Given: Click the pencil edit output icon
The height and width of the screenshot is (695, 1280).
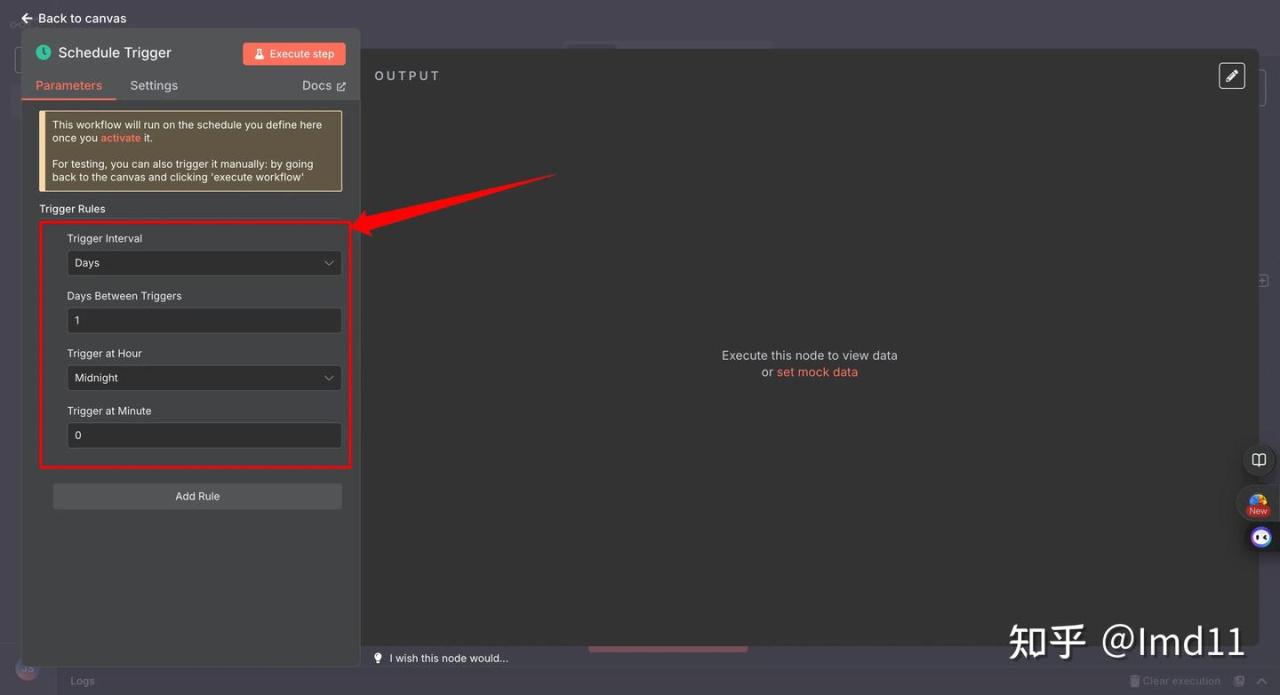Looking at the screenshot, I should tap(1231, 76).
